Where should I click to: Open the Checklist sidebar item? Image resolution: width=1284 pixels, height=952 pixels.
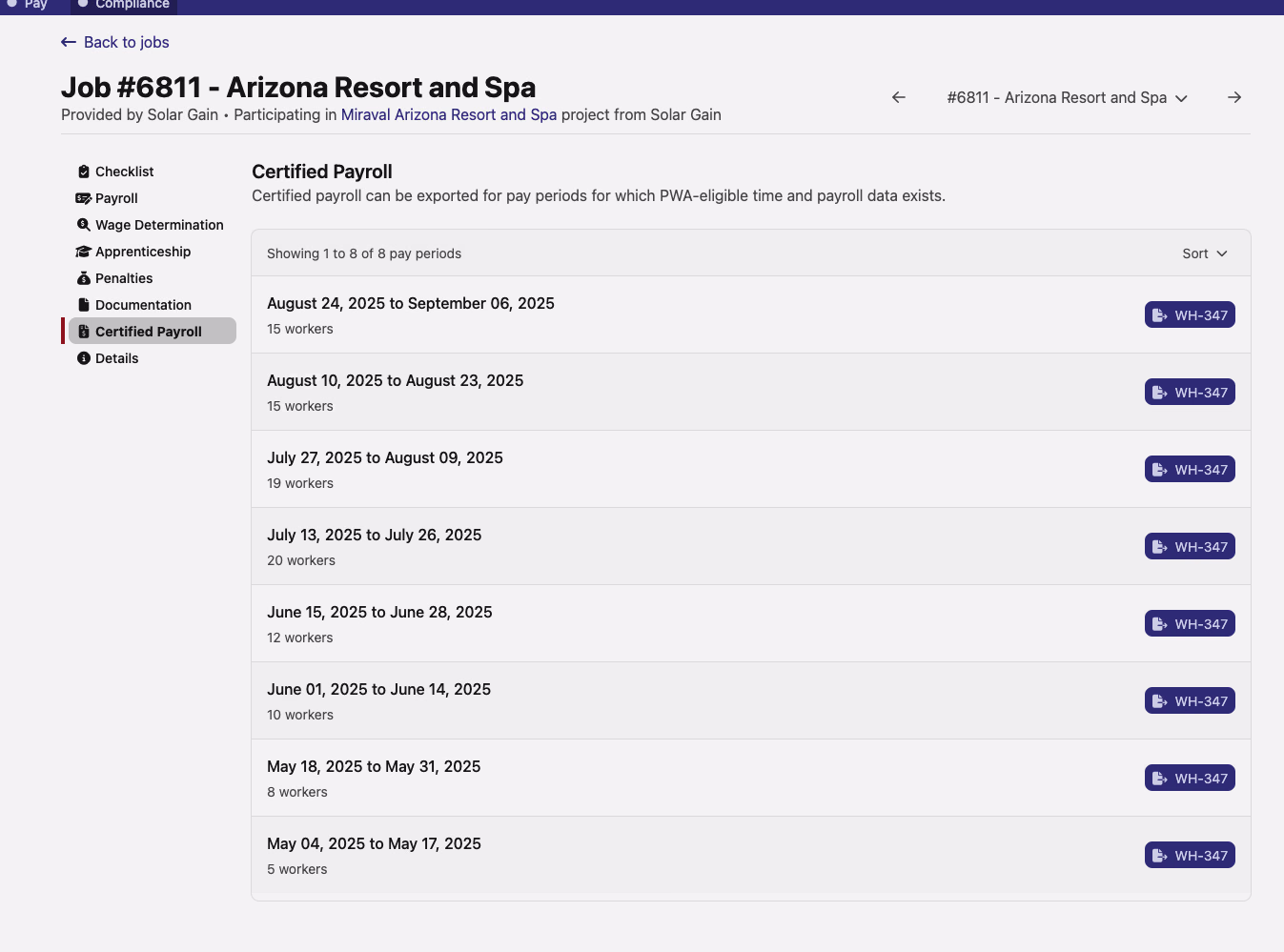(152, 172)
